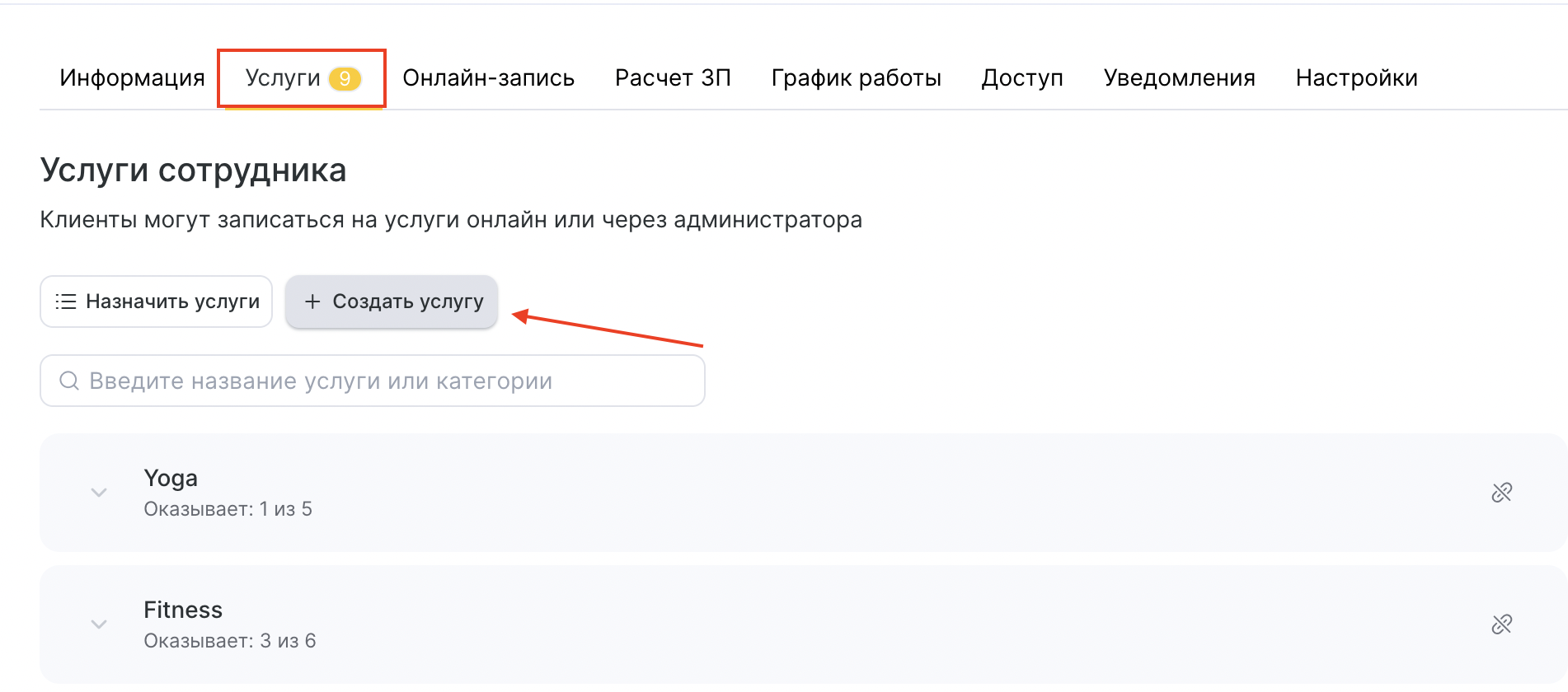This screenshot has width=1568, height=692.
Task: Focus the service name search field
Action: (x=387, y=381)
